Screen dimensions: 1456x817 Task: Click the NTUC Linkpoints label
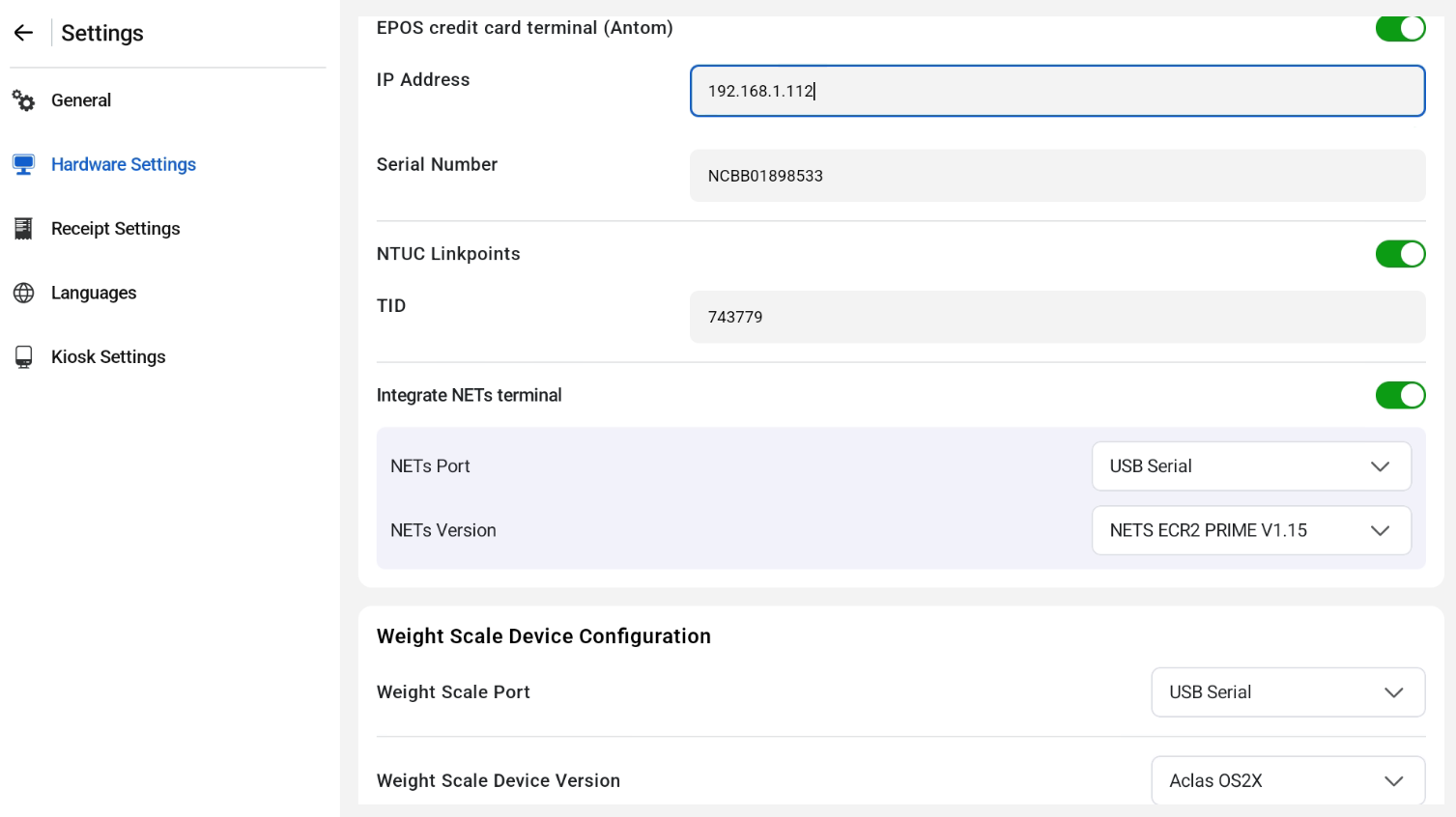[x=448, y=254]
